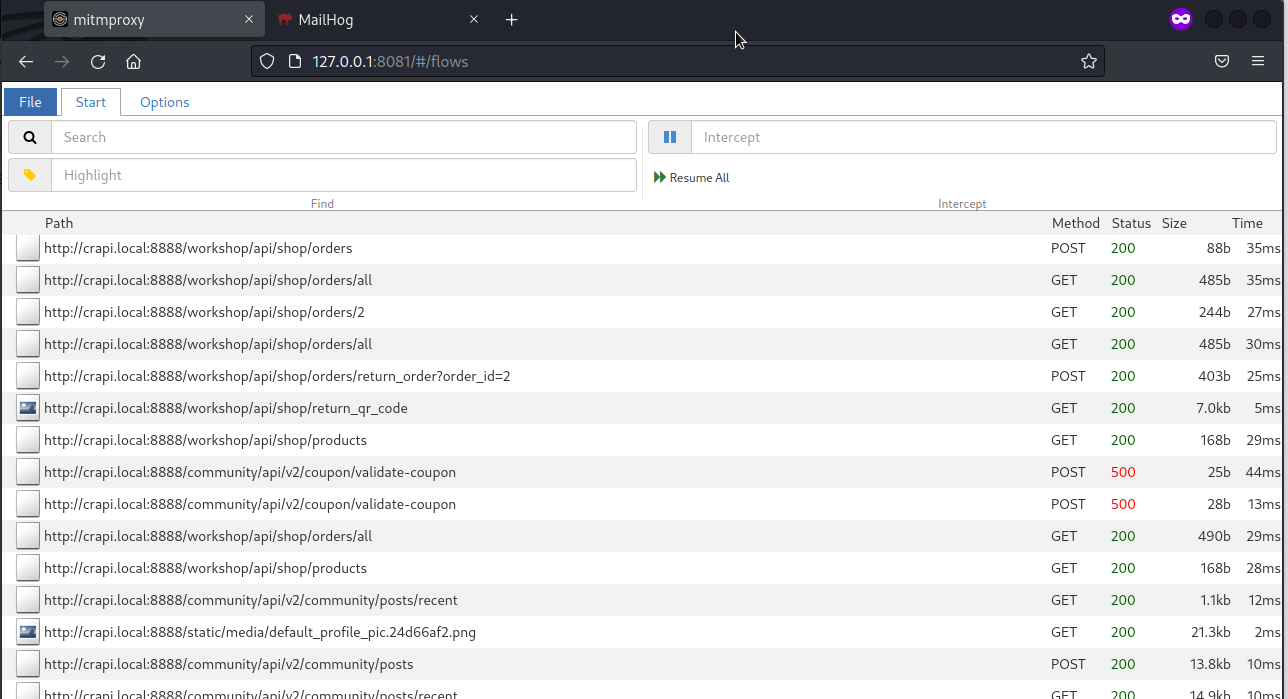Switch to the Options tab

click(x=164, y=102)
